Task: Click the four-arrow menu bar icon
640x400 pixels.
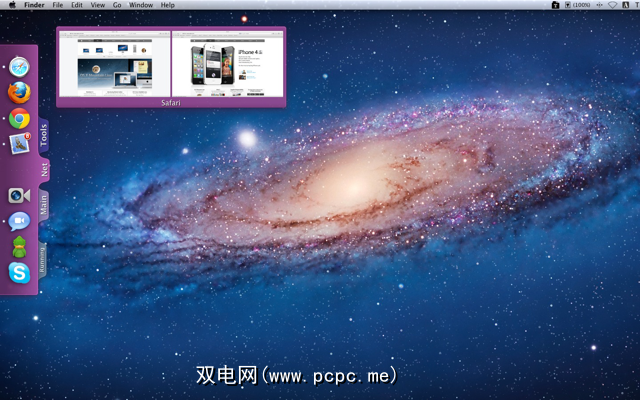Action: (x=600, y=5)
